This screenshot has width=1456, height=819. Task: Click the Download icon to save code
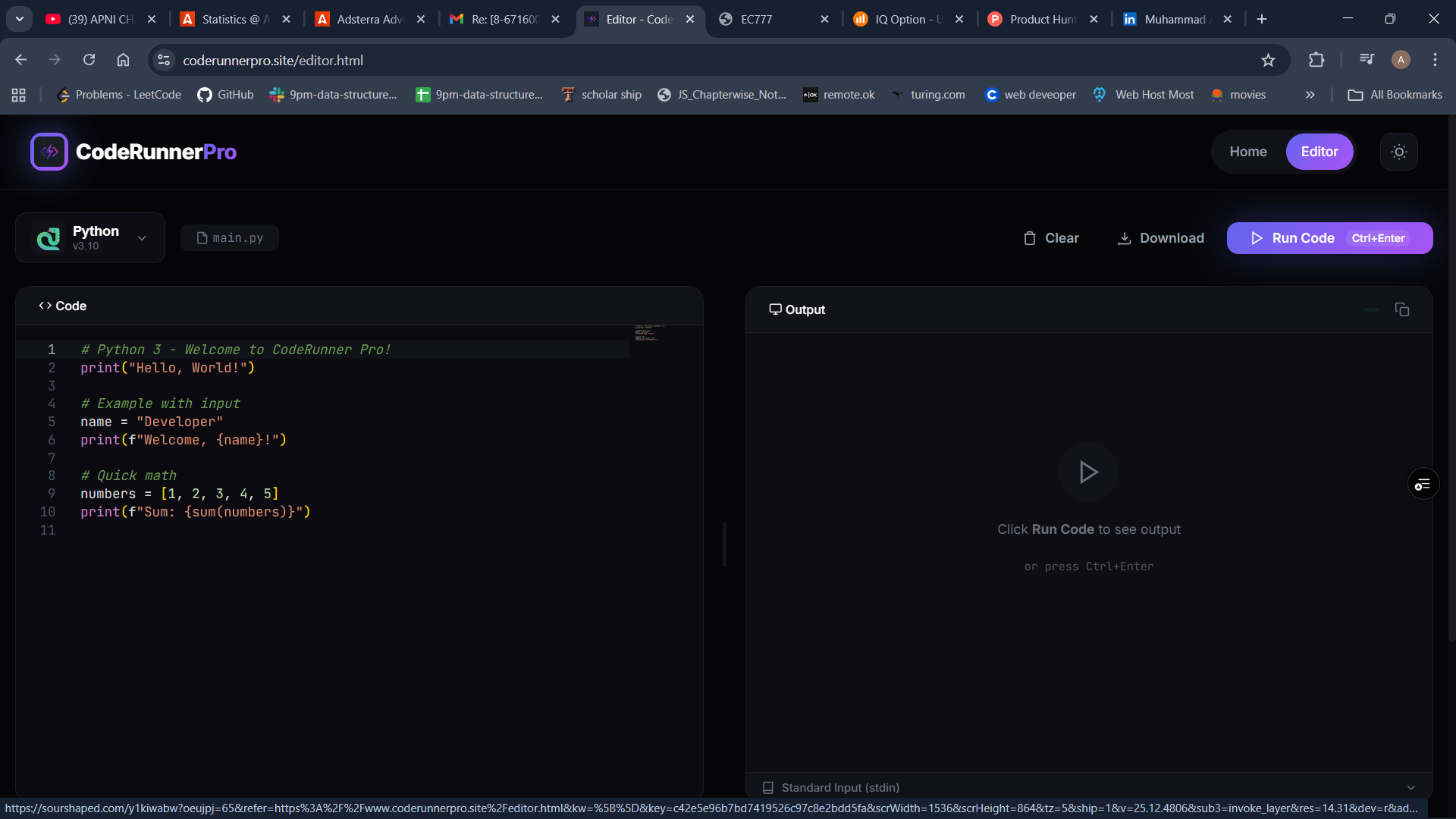(1125, 237)
